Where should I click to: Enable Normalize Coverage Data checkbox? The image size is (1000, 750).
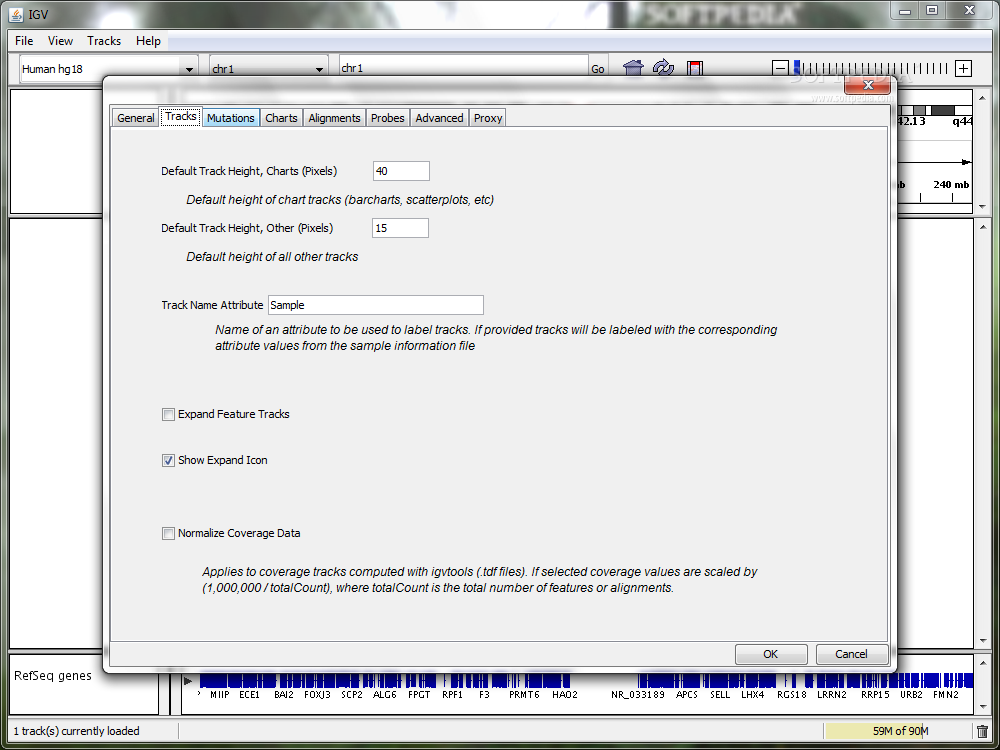(168, 533)
